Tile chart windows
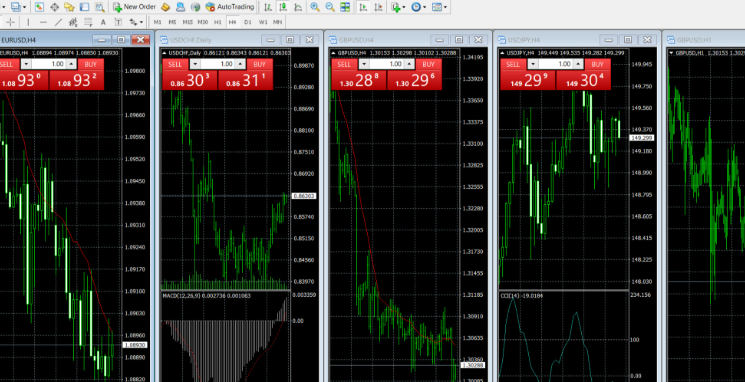Screen dimensions: 745x382 coord(345,7)
